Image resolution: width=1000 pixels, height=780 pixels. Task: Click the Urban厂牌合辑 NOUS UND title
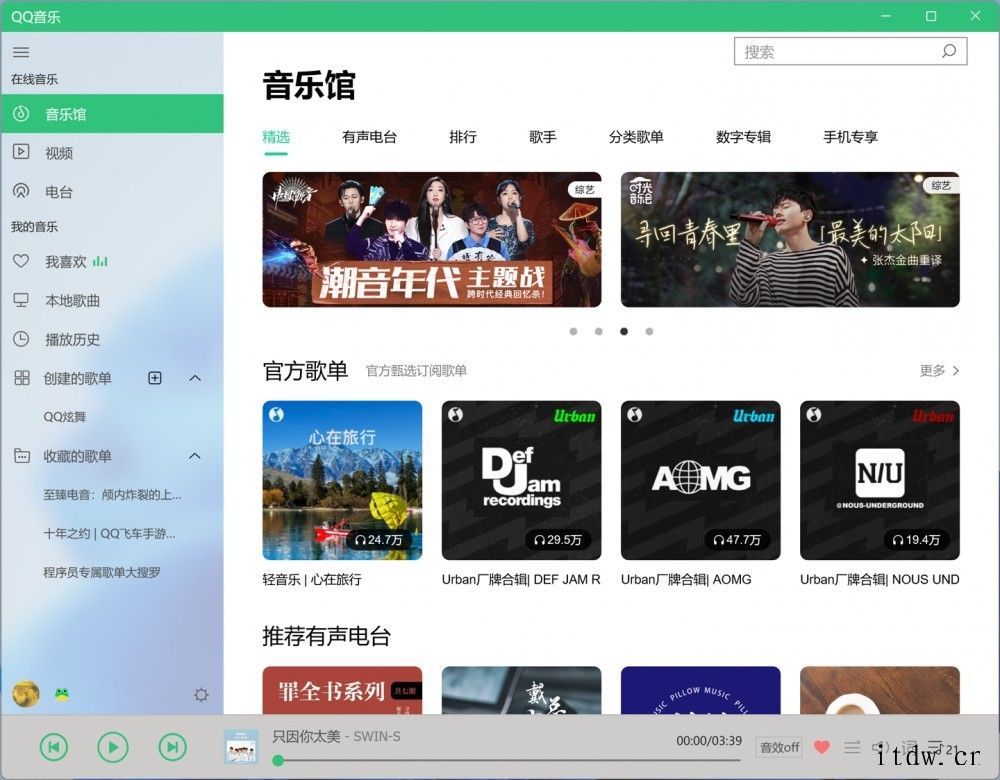879,579
